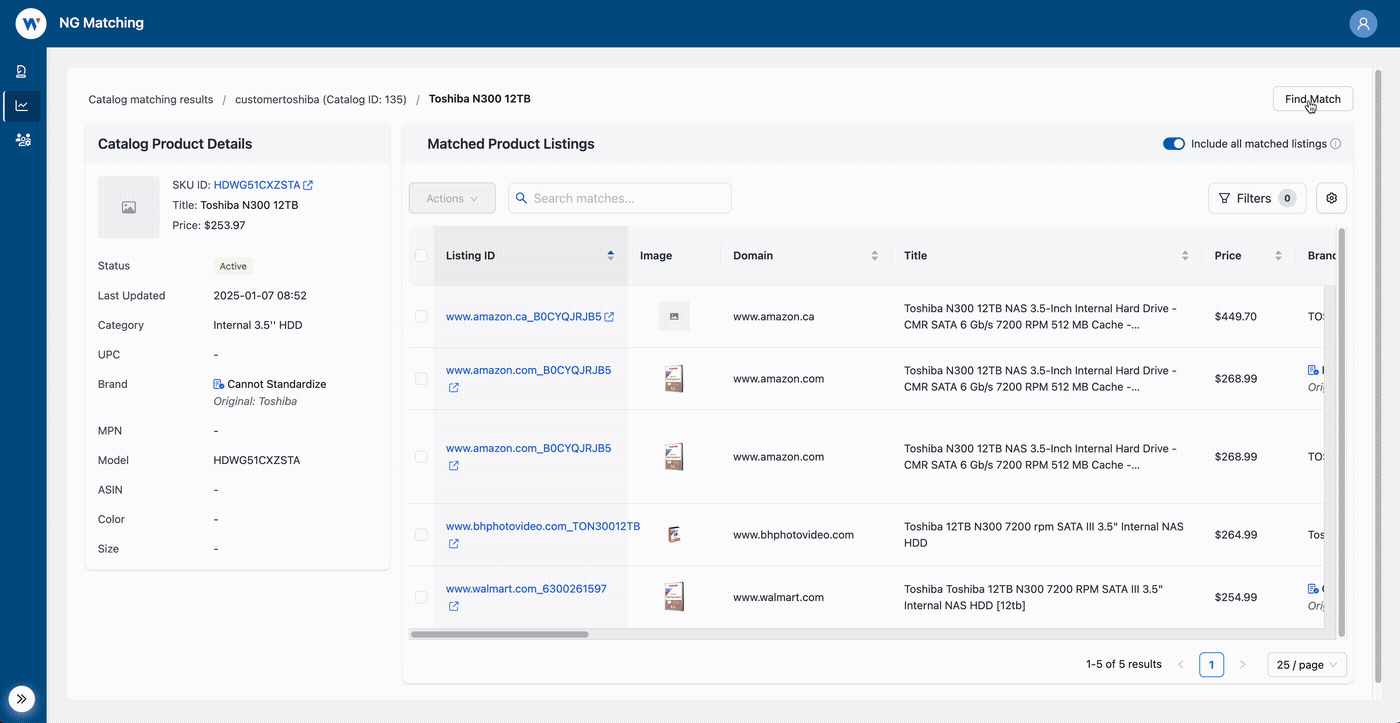Open the catalog document icon in sidebar

point(22,72)
